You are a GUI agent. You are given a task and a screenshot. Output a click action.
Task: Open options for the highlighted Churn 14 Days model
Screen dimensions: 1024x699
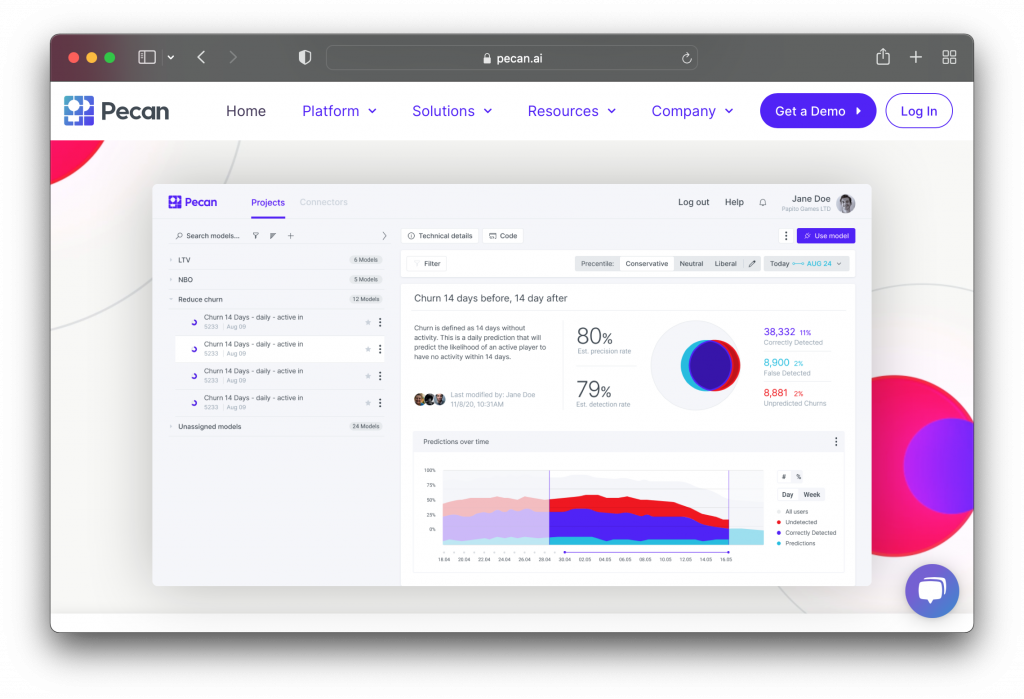380,349
